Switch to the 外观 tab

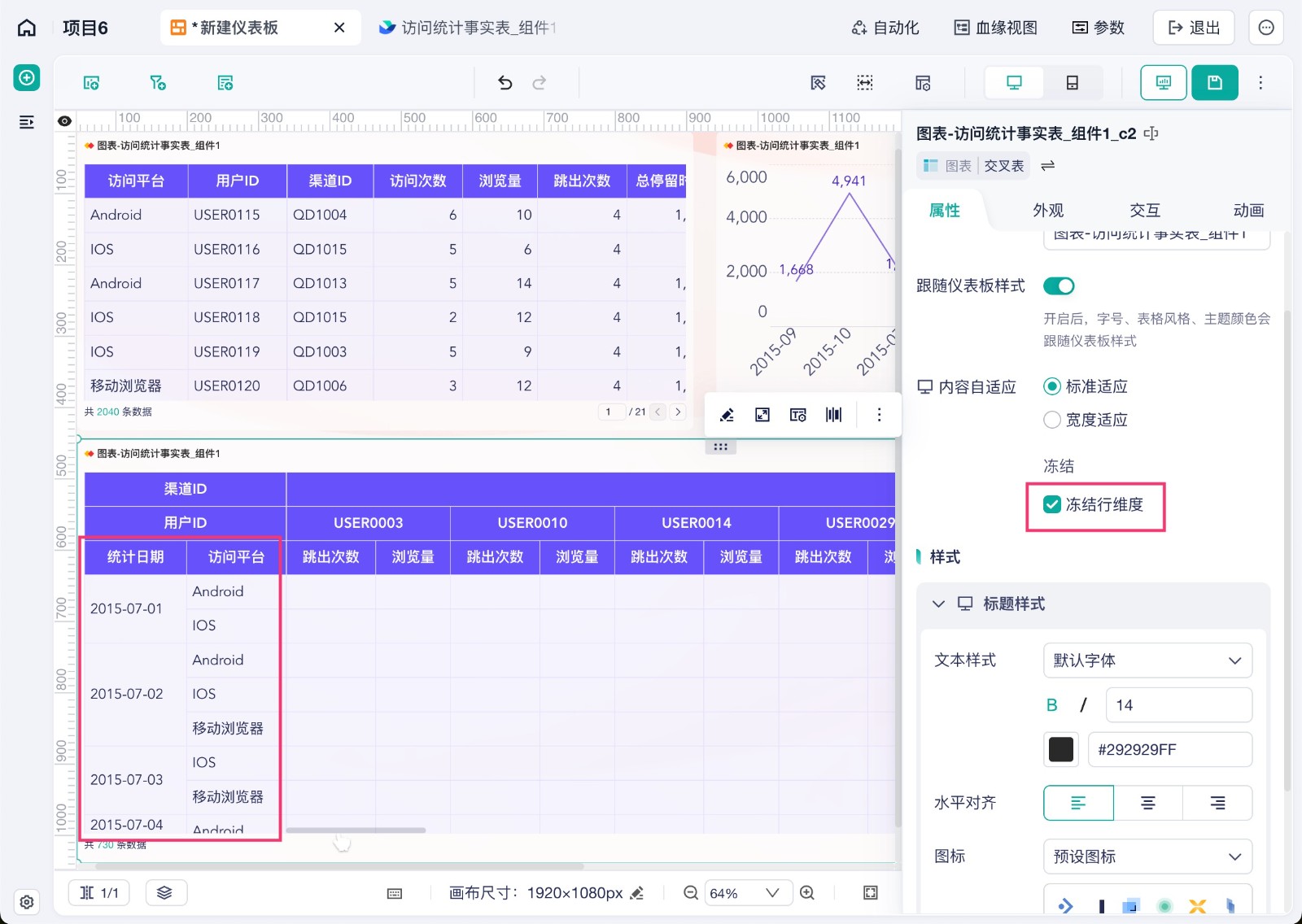[x=1048, y=211]
